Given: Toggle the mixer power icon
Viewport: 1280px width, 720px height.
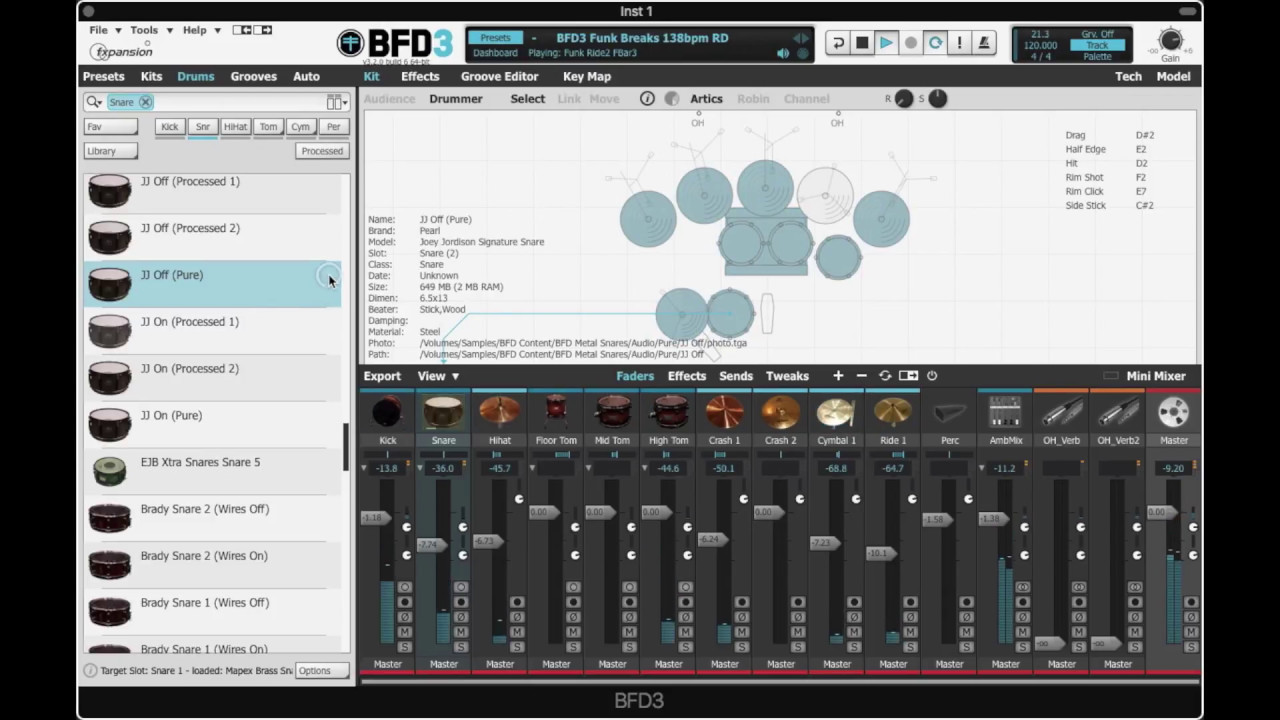Looking at the screenshot, I should 932,376.
